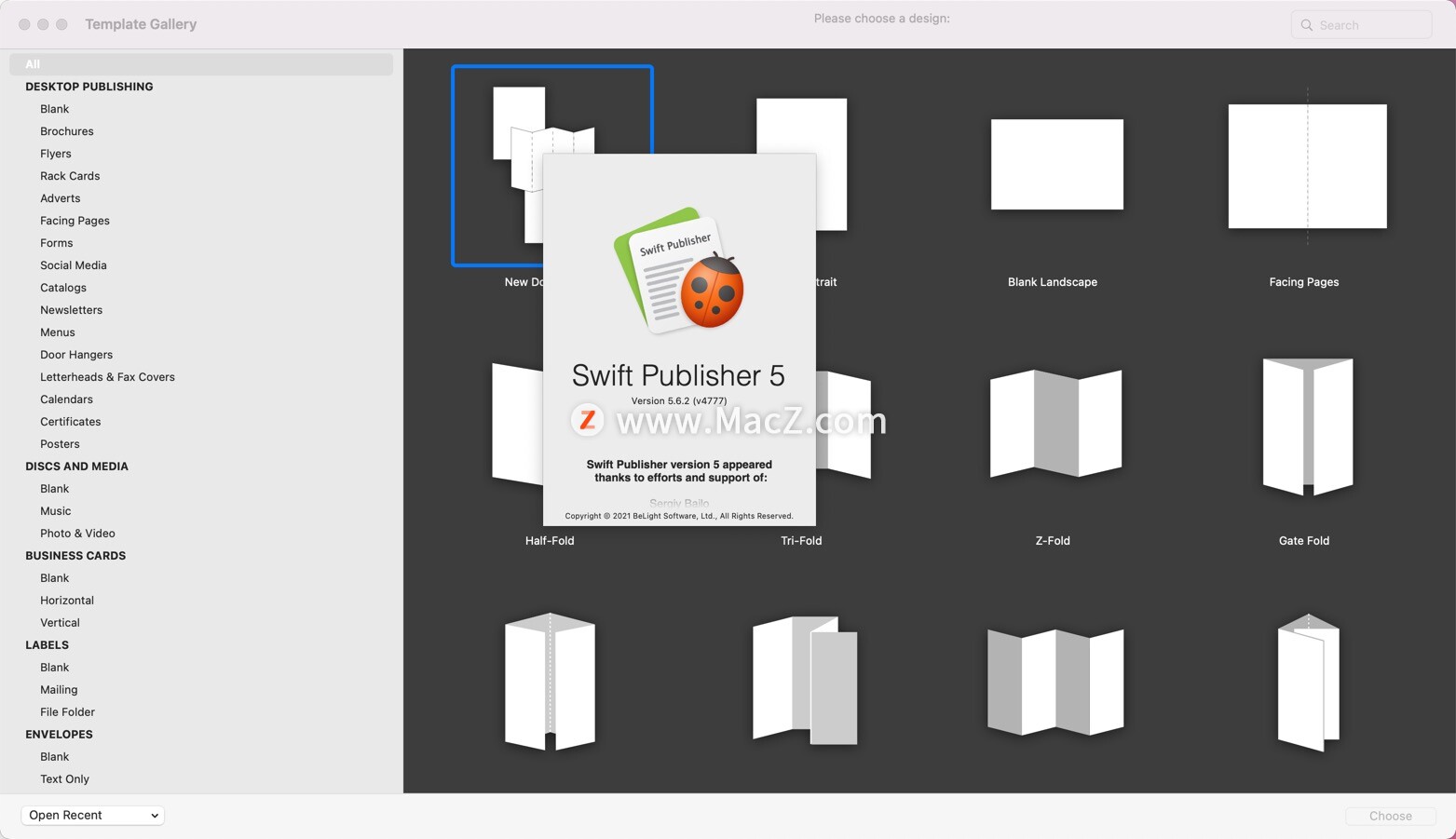1456x839 pixels.
Task: Open Horizontal business cards category
Action: point(66,601)
